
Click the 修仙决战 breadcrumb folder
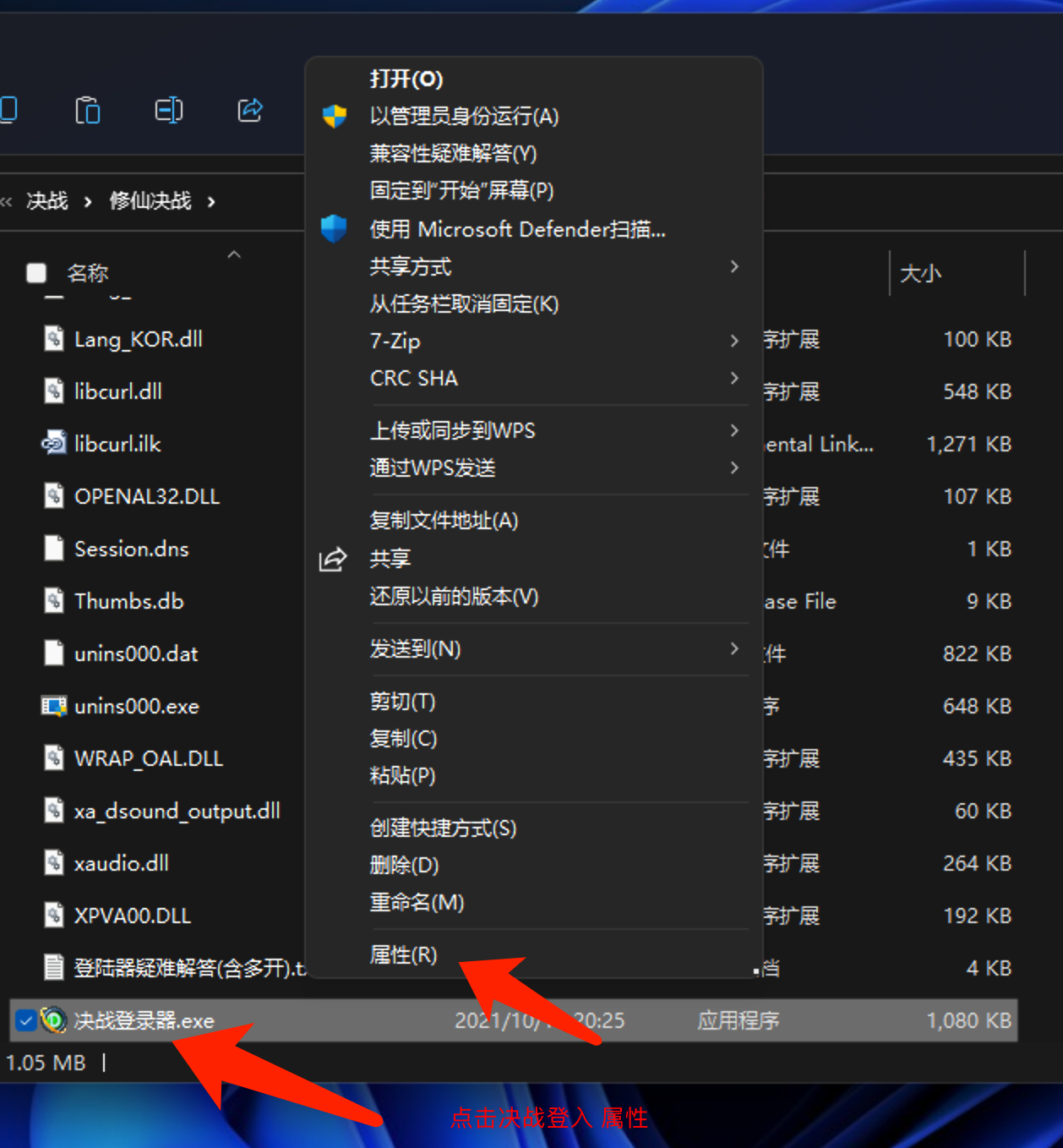(x=150, y=201)
